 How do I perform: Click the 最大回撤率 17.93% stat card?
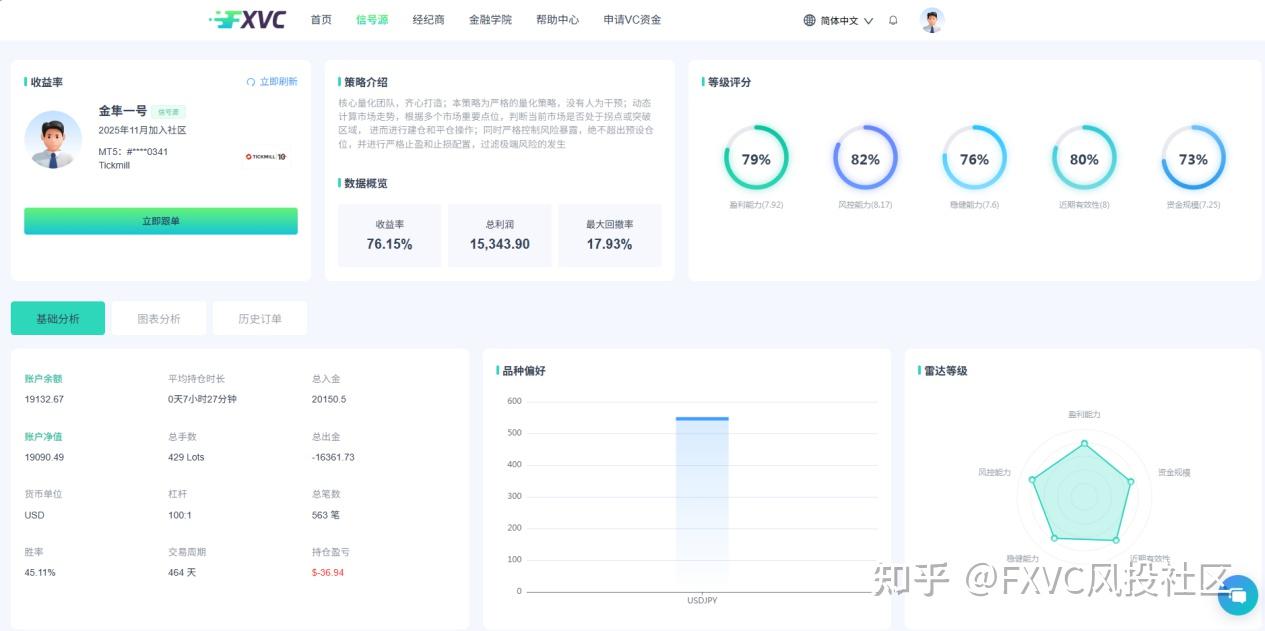610,236
